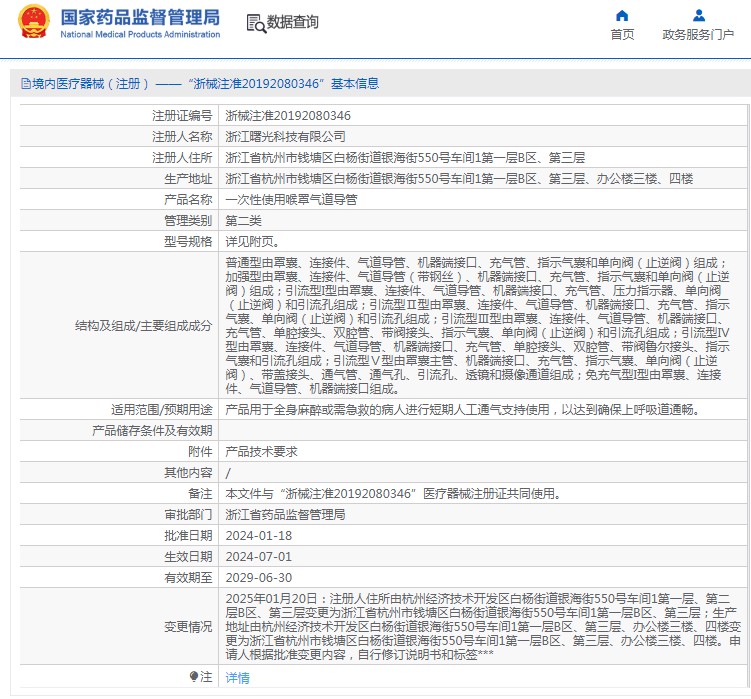Click the 其他内容 slash value
Viewport: 751px width, 699px height.
pyautogui.click(x=228, y=473)
